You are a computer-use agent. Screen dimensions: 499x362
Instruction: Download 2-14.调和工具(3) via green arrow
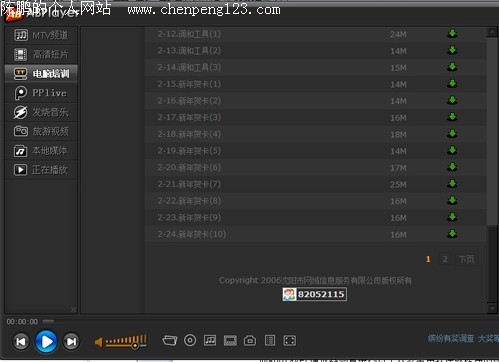(452, 67)
